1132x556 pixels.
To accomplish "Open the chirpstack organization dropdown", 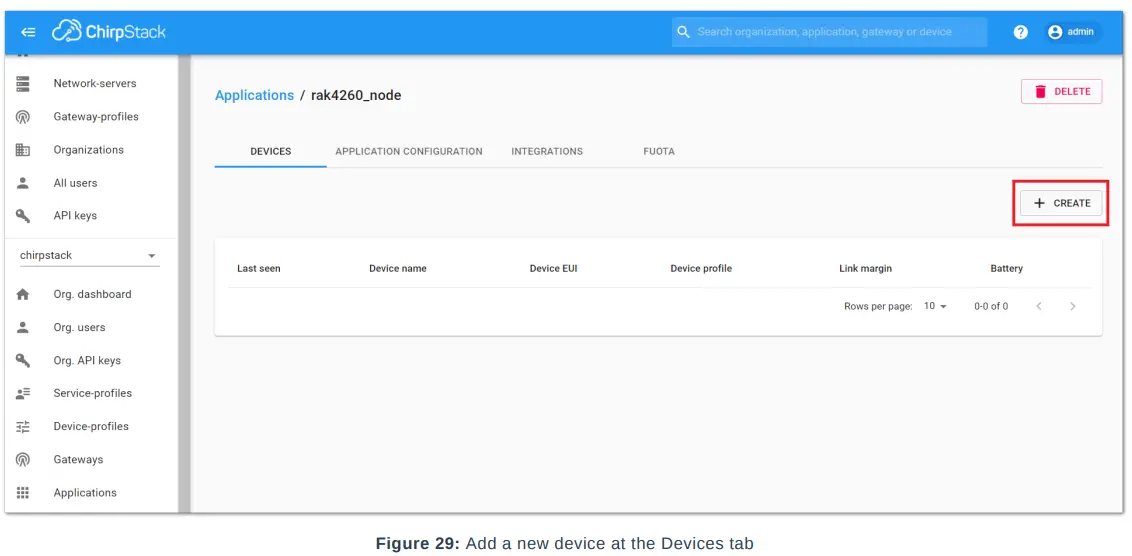I will [x=90, y=256].
